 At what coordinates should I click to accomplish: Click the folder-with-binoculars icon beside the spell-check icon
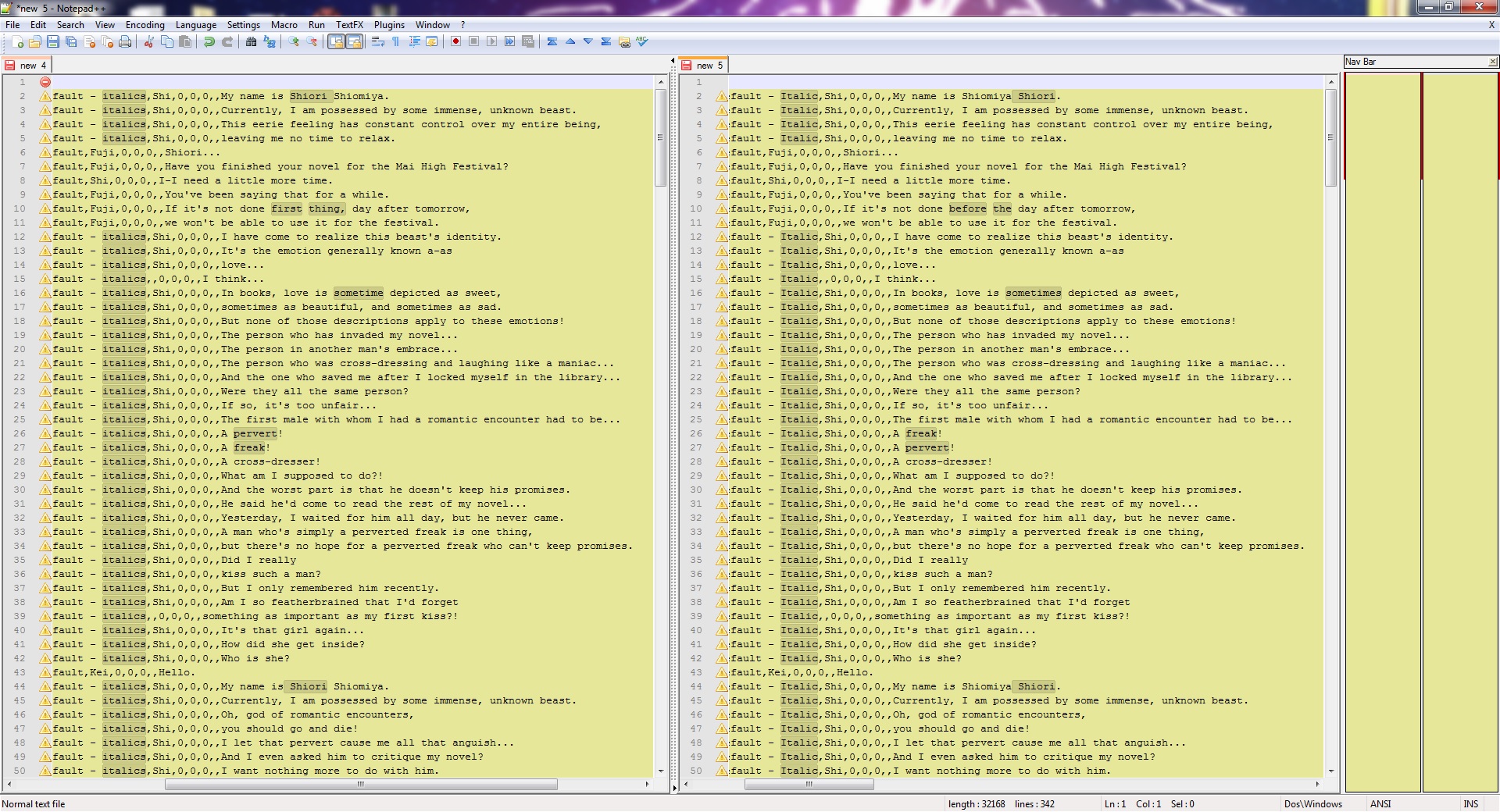click(x=624, y=41)
